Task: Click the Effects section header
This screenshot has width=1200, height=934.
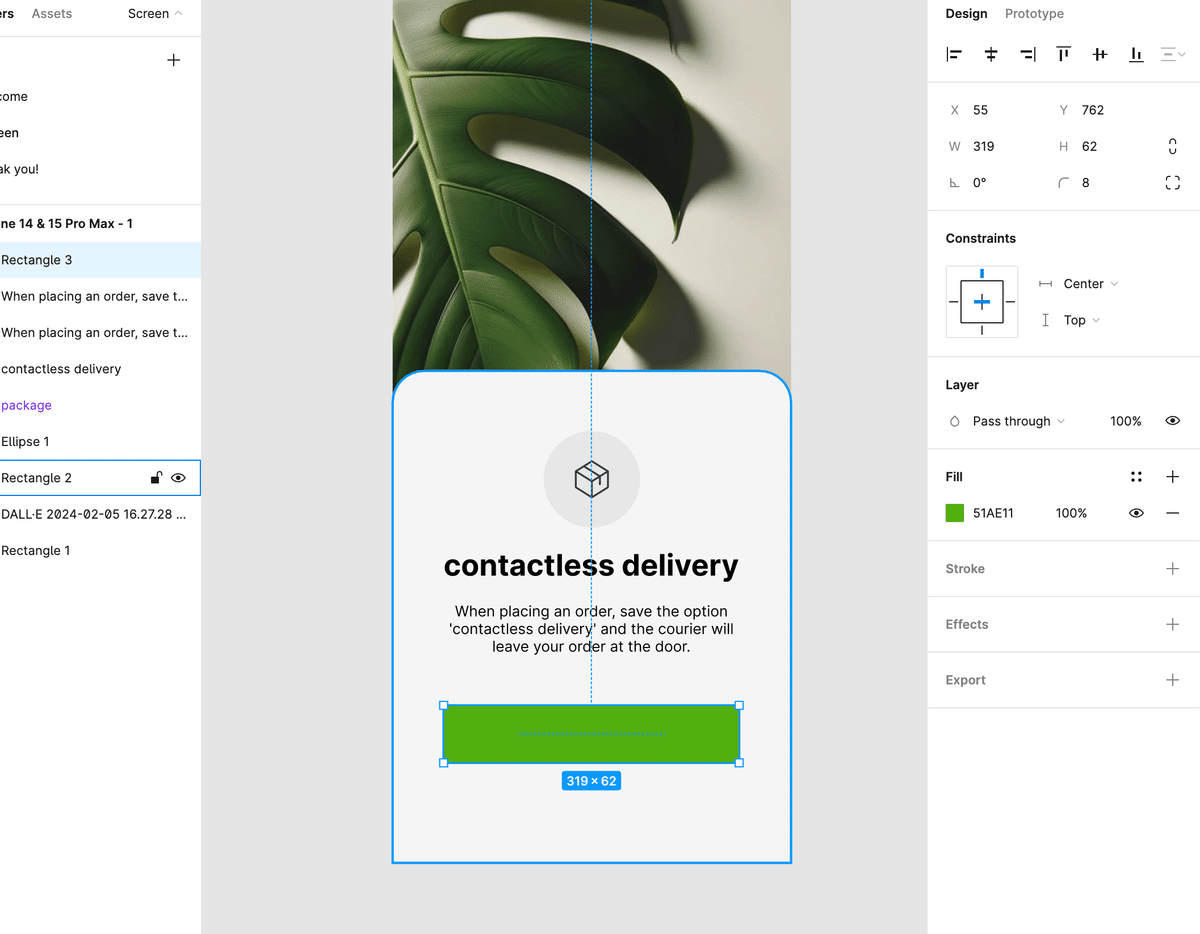Action: (967, 624)
